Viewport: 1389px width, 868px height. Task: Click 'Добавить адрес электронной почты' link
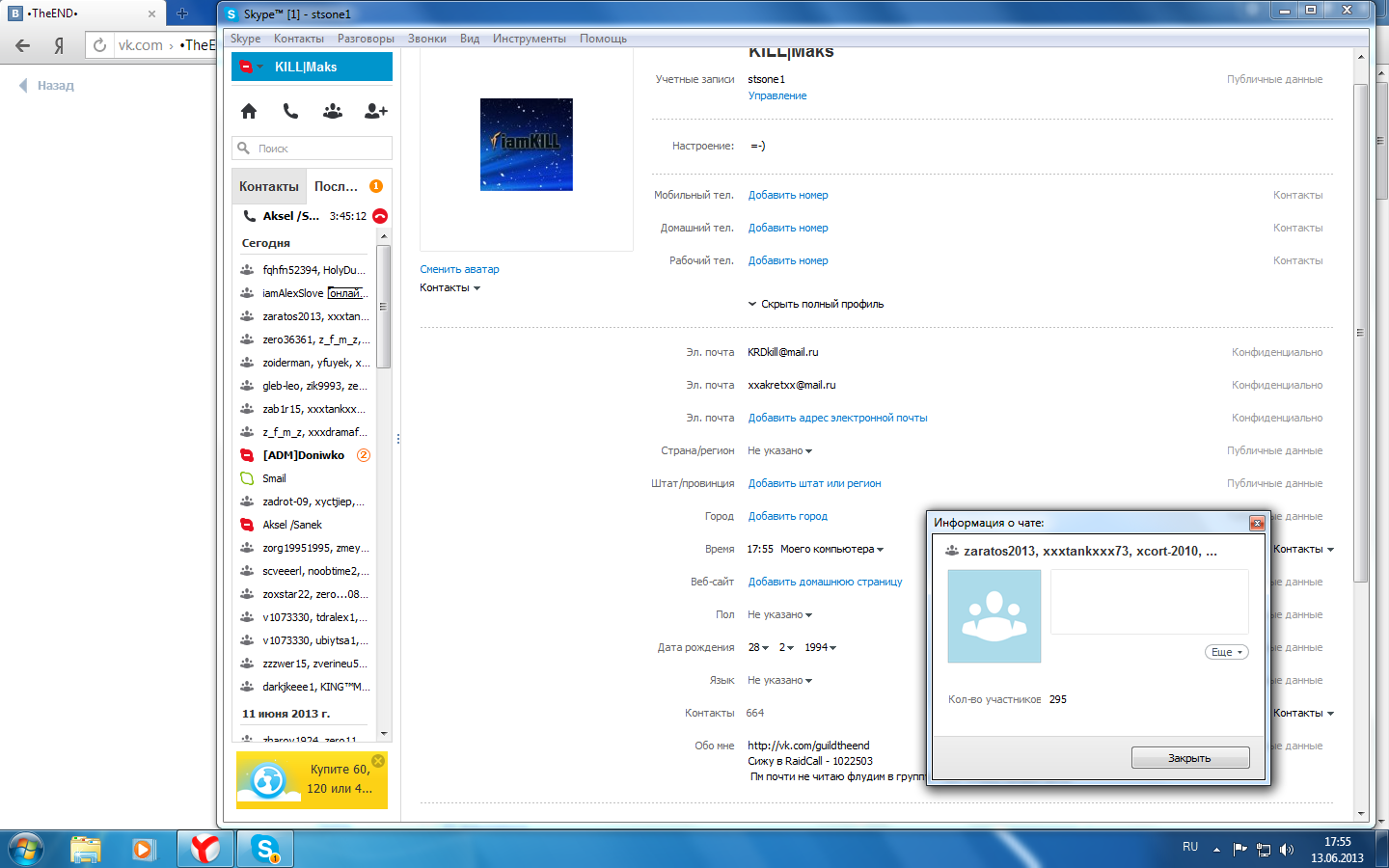tap(837, 418)
